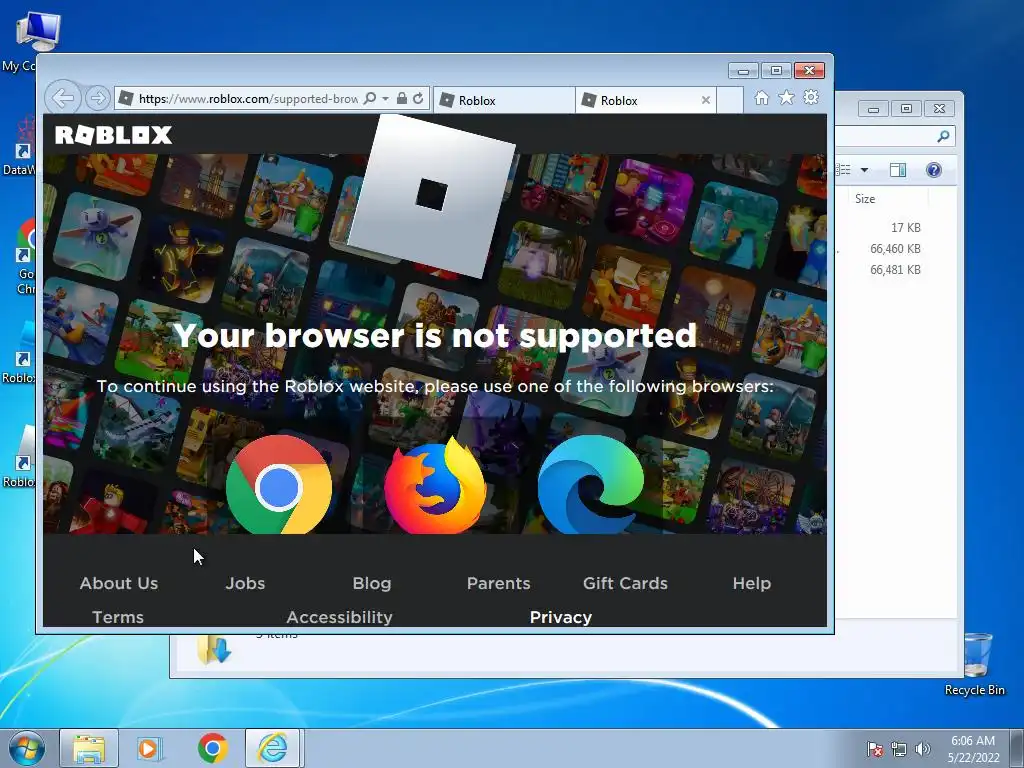
Task: Open Favorites star icon
Action: click(x=786, y=98)
